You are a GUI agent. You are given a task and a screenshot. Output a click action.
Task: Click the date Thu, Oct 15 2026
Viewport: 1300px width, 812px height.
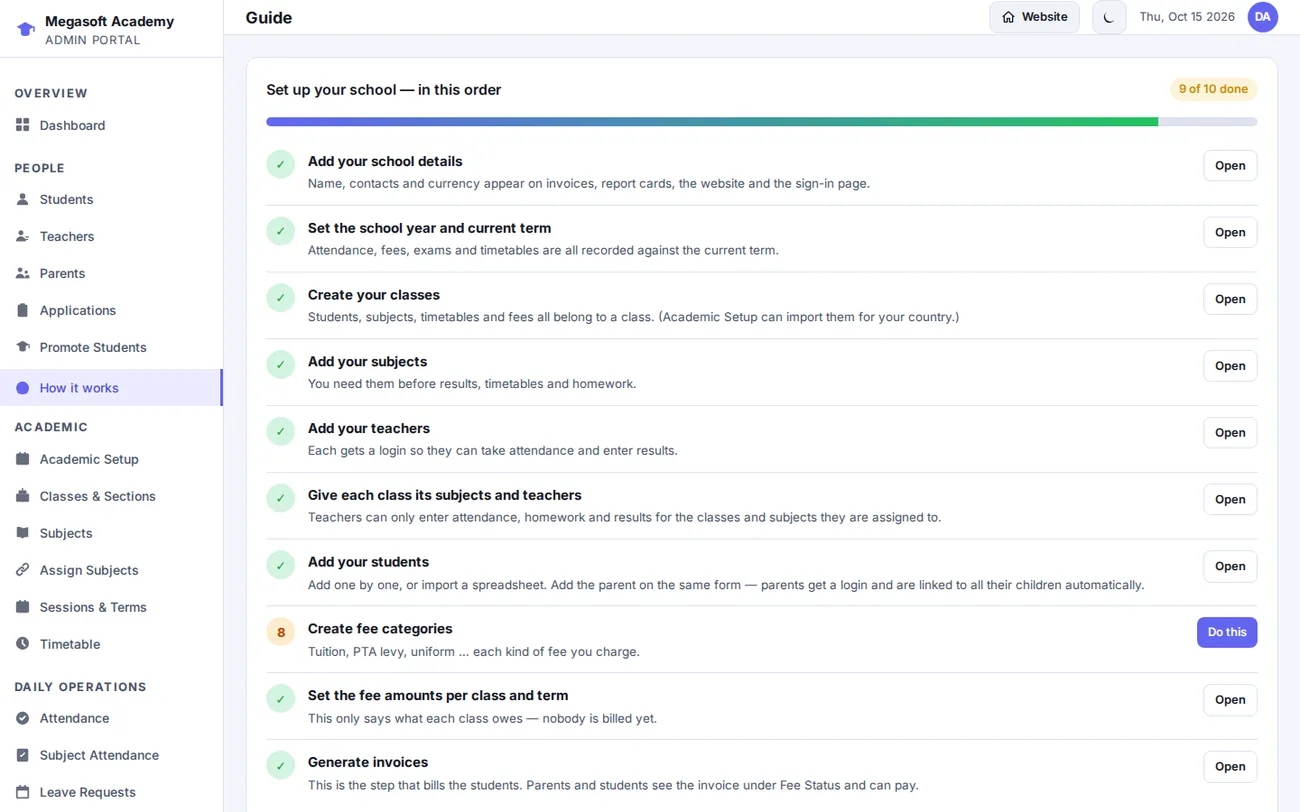[1187, 17]
